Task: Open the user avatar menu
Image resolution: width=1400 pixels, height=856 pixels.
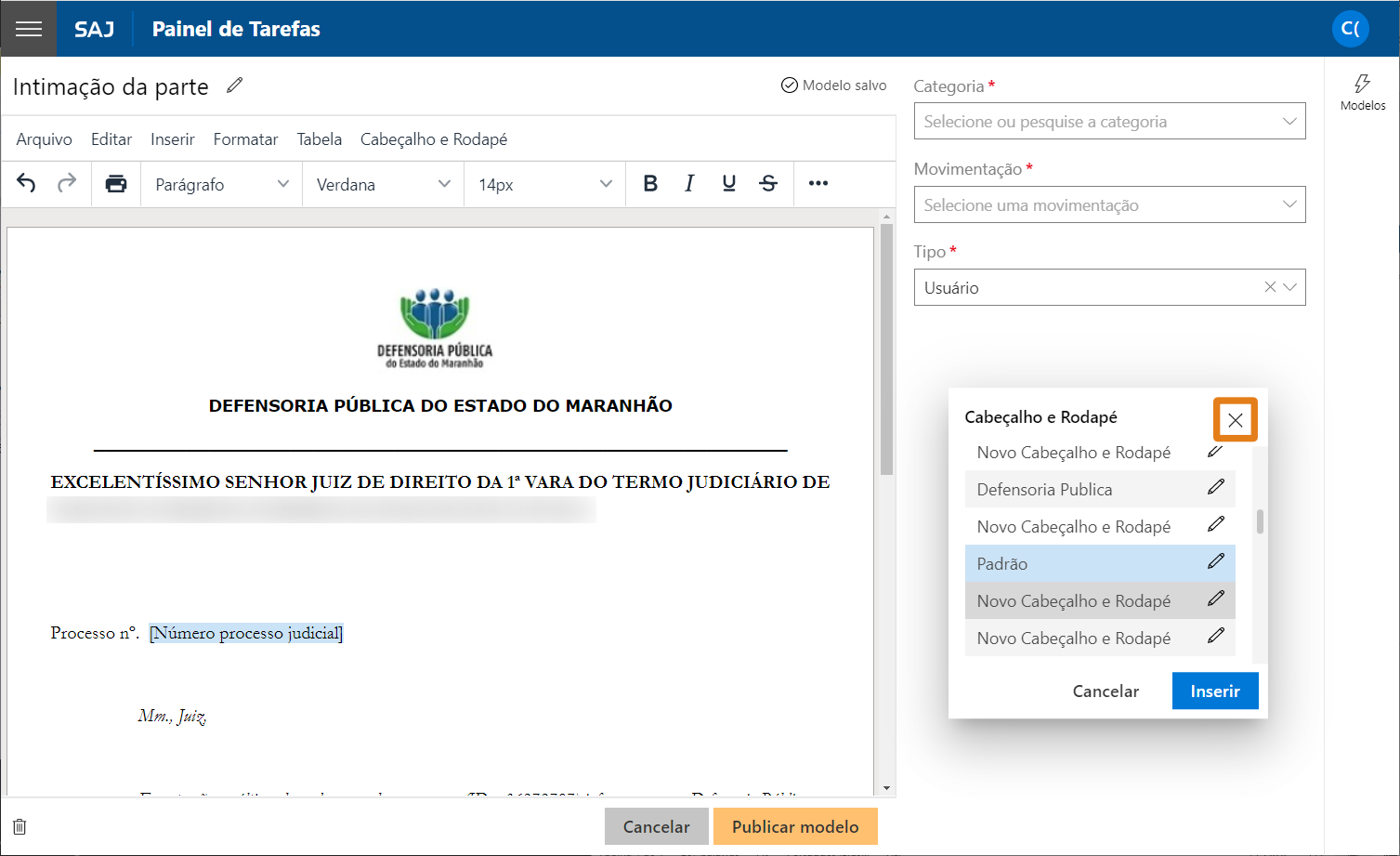Action: pos(1351,29)
